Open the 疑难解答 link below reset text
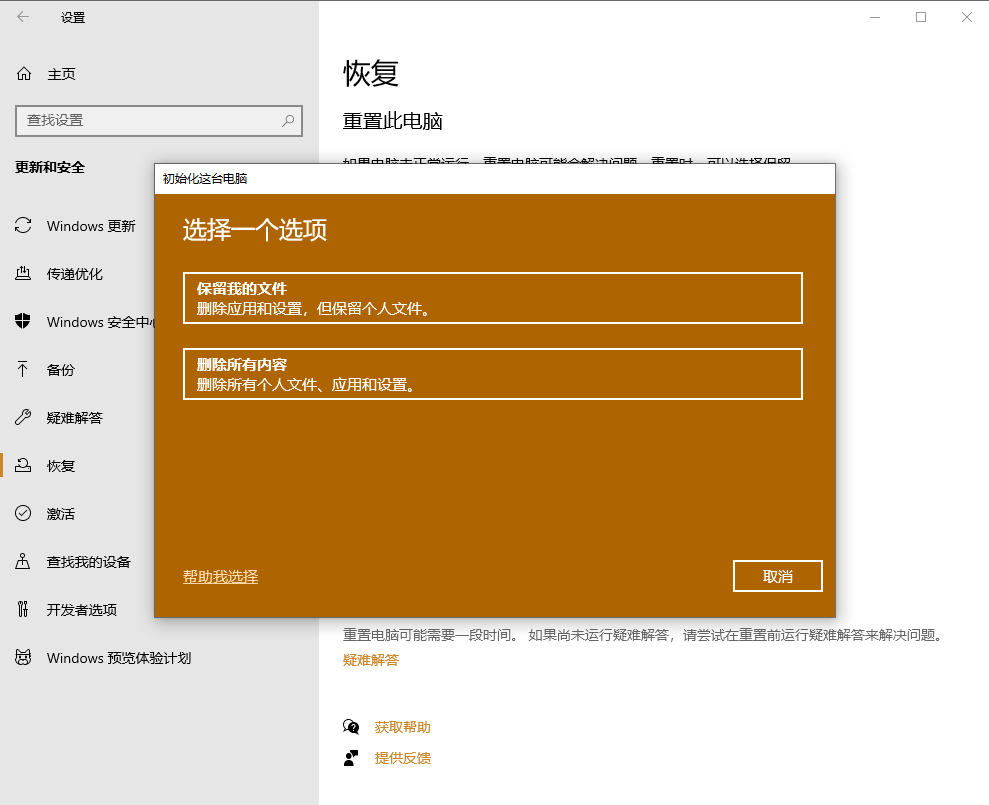This screenshot has width=989, height=805. point(370,660)
